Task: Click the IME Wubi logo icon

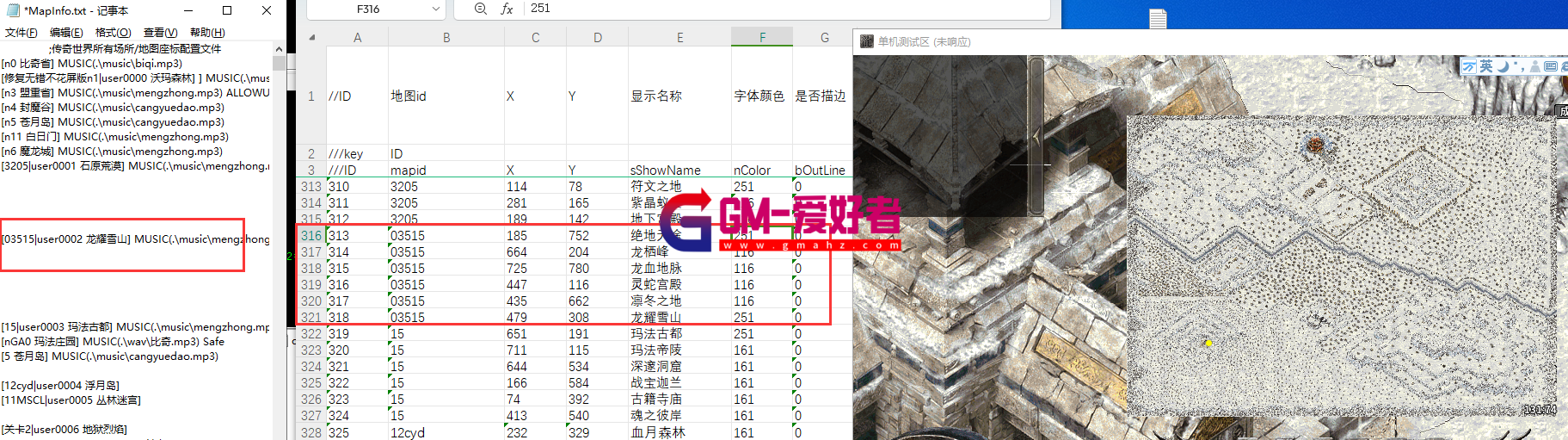Action: (1468, 66)
